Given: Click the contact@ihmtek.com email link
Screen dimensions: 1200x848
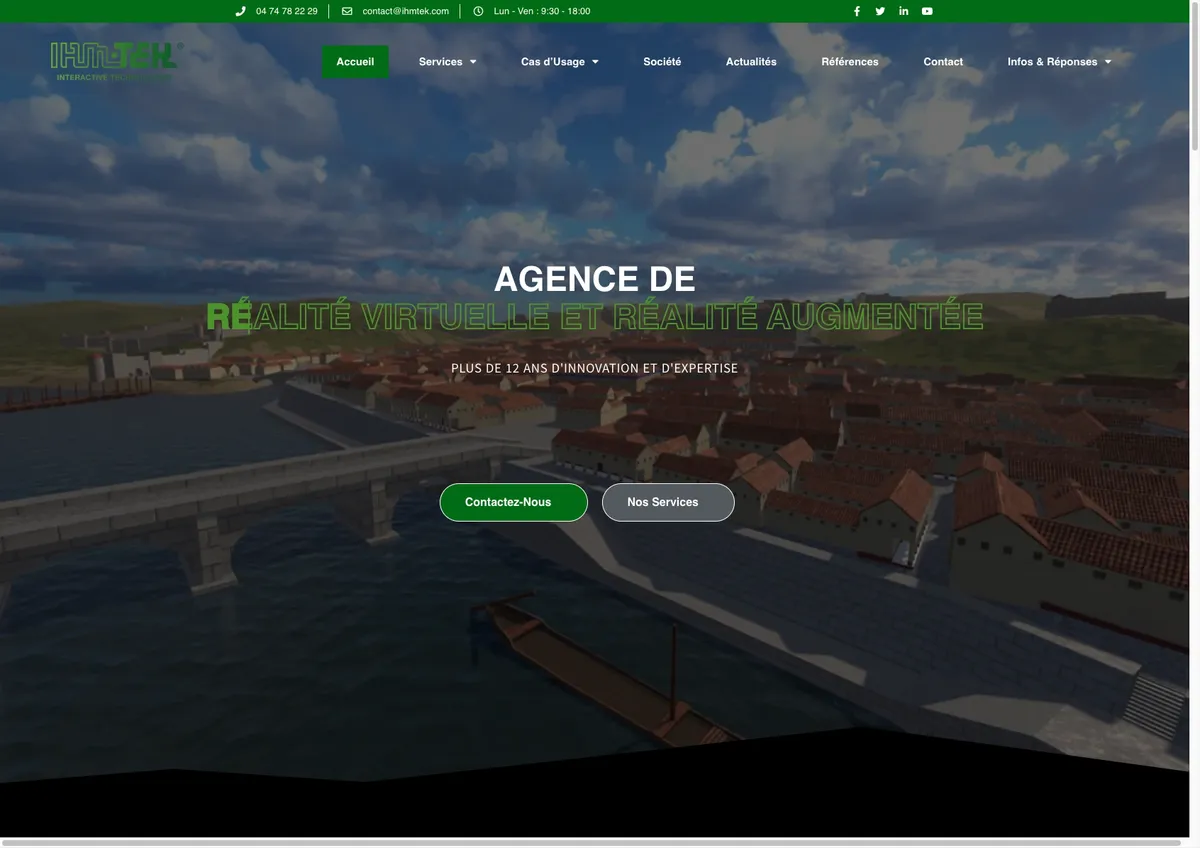Looking at the screenshot, I should coord(406,11).
